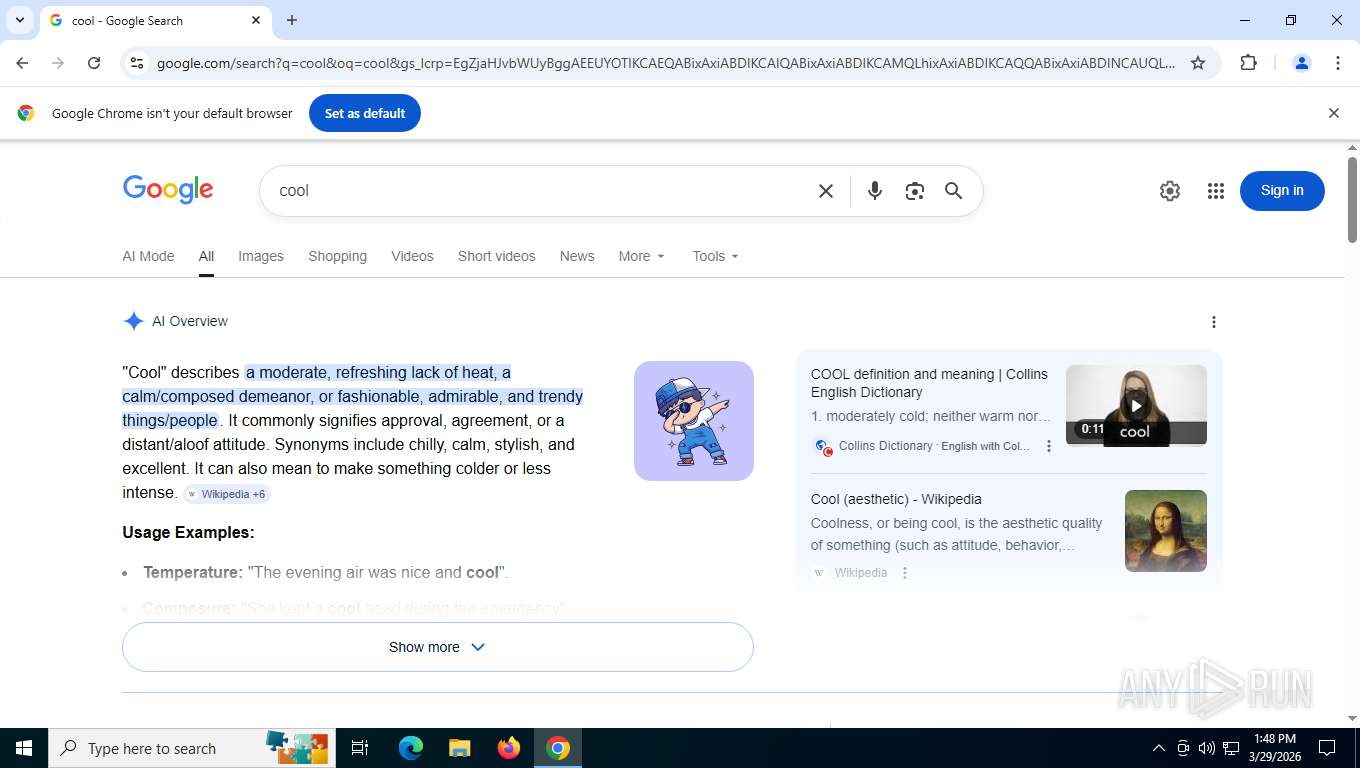The width and height of the screenshot is (1360, 768).
Task: Open options for Wikipedia source card
Action: [905, 573]
